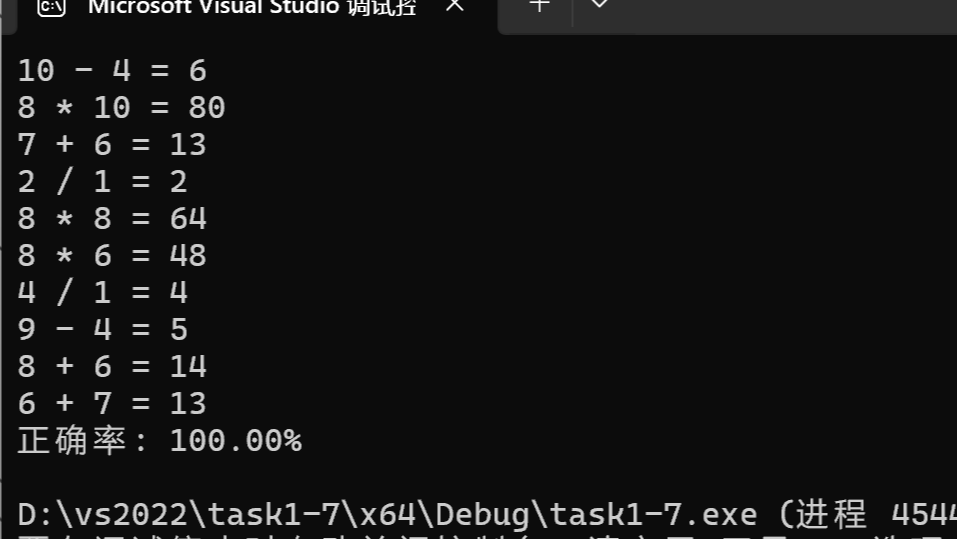Click the 100.00% accuracy value

tap(236, 441)
